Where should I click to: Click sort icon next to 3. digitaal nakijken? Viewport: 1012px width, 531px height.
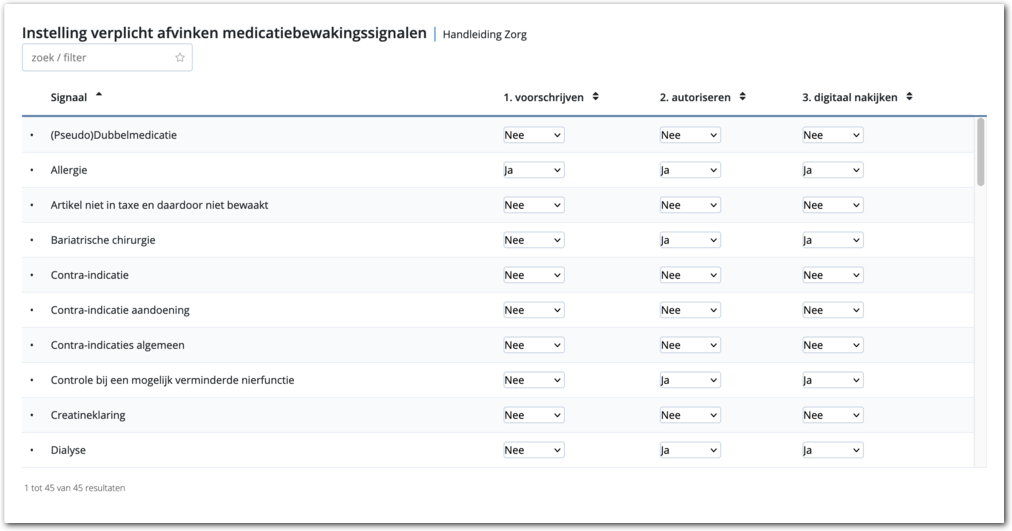pyautogui.click(x=908, y=97)
